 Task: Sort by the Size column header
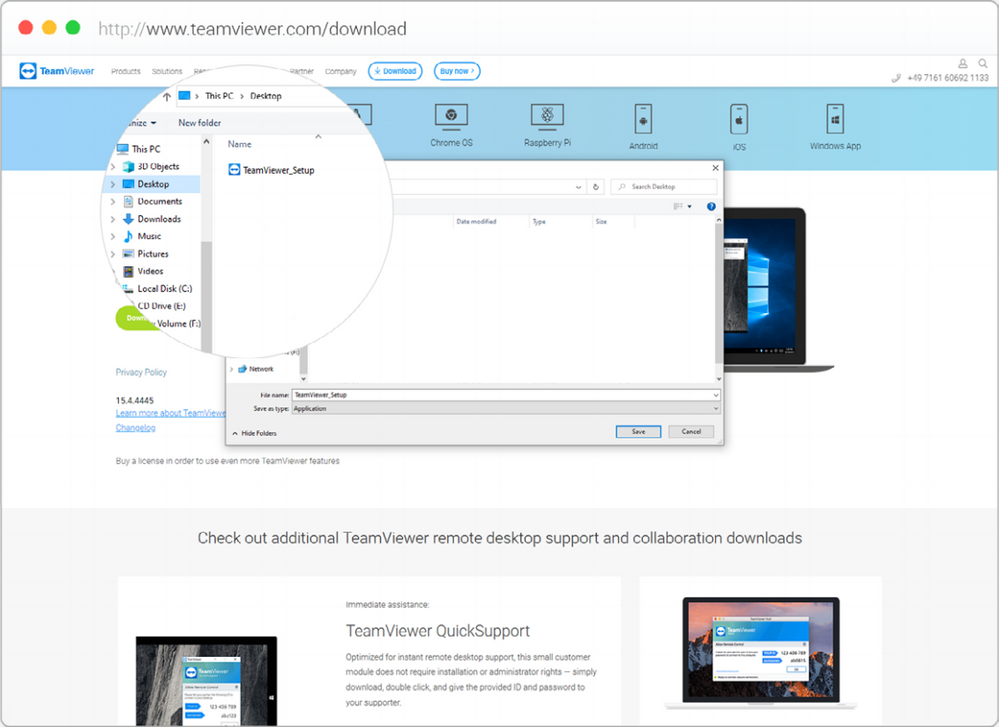click(x=601, y=222)
